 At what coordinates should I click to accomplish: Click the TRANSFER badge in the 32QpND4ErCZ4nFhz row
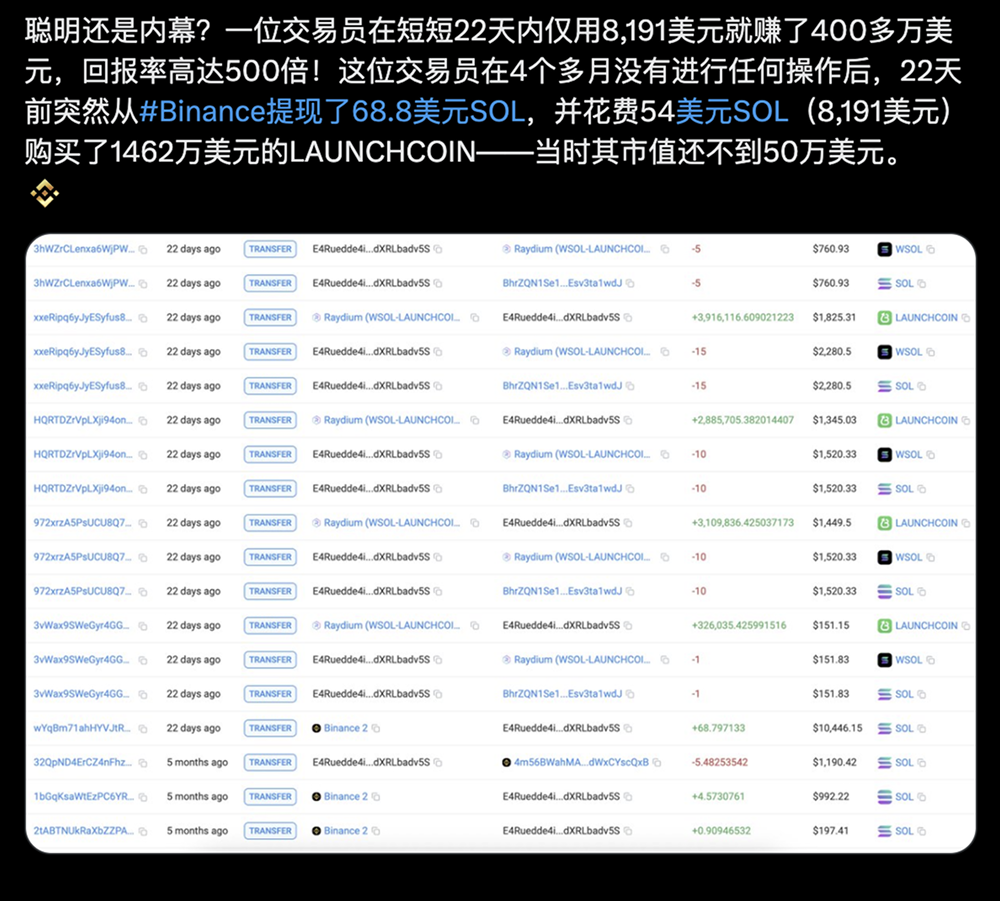[x=270, y=763]
